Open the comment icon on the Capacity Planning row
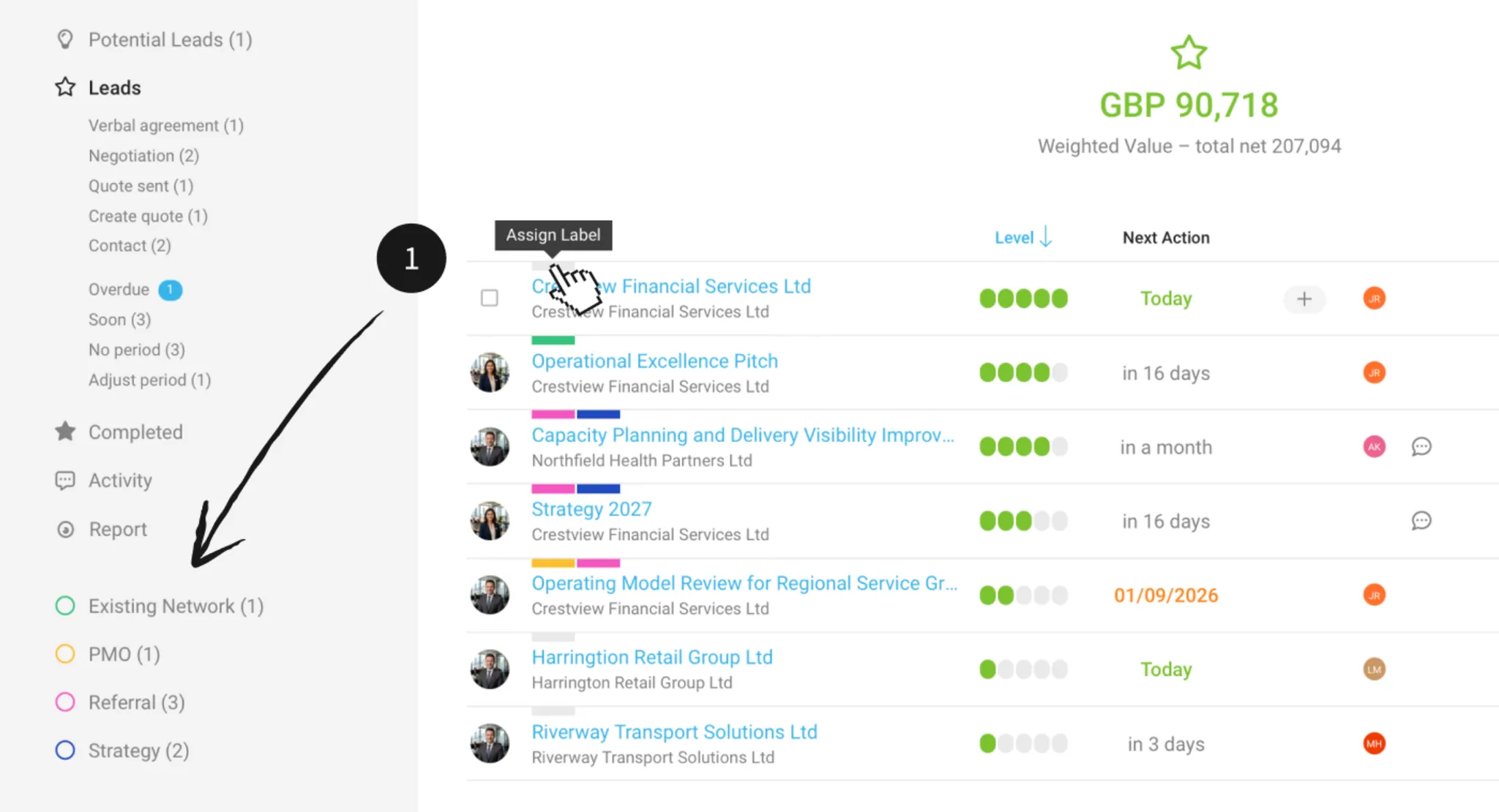Viewport: 1499px width, 812px height. pyautogui.click(x=1421, y=446)
